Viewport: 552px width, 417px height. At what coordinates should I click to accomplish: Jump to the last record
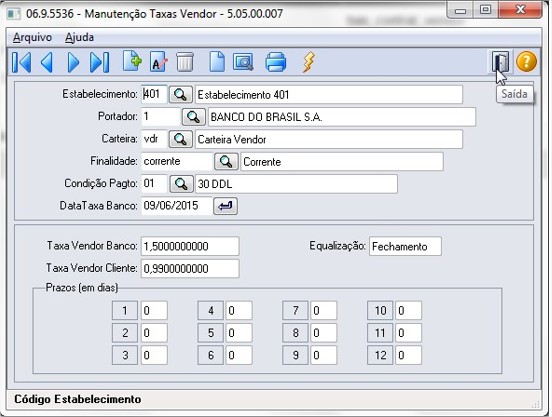pos(99,62)
